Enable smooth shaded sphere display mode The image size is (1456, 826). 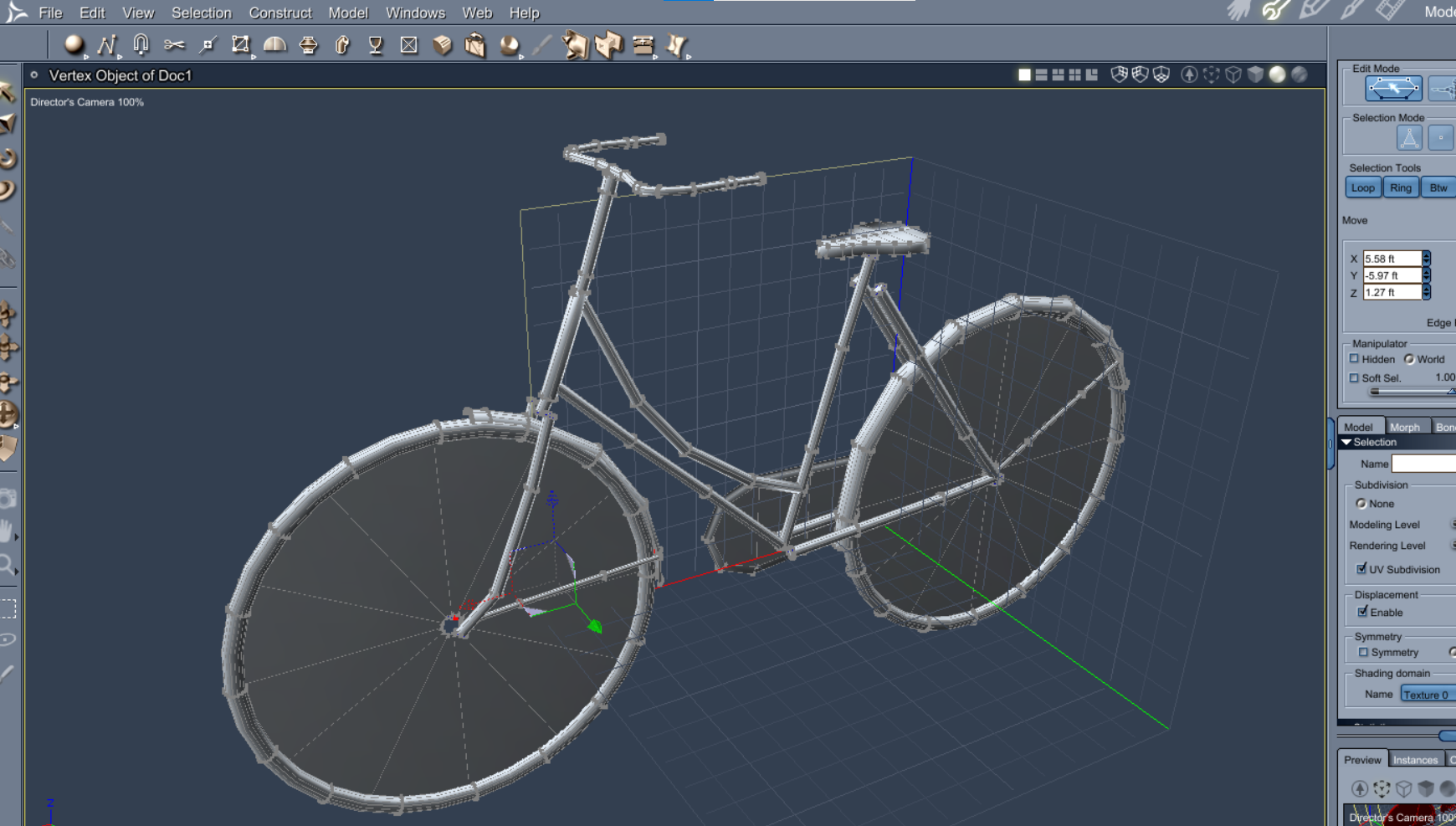1277,74
